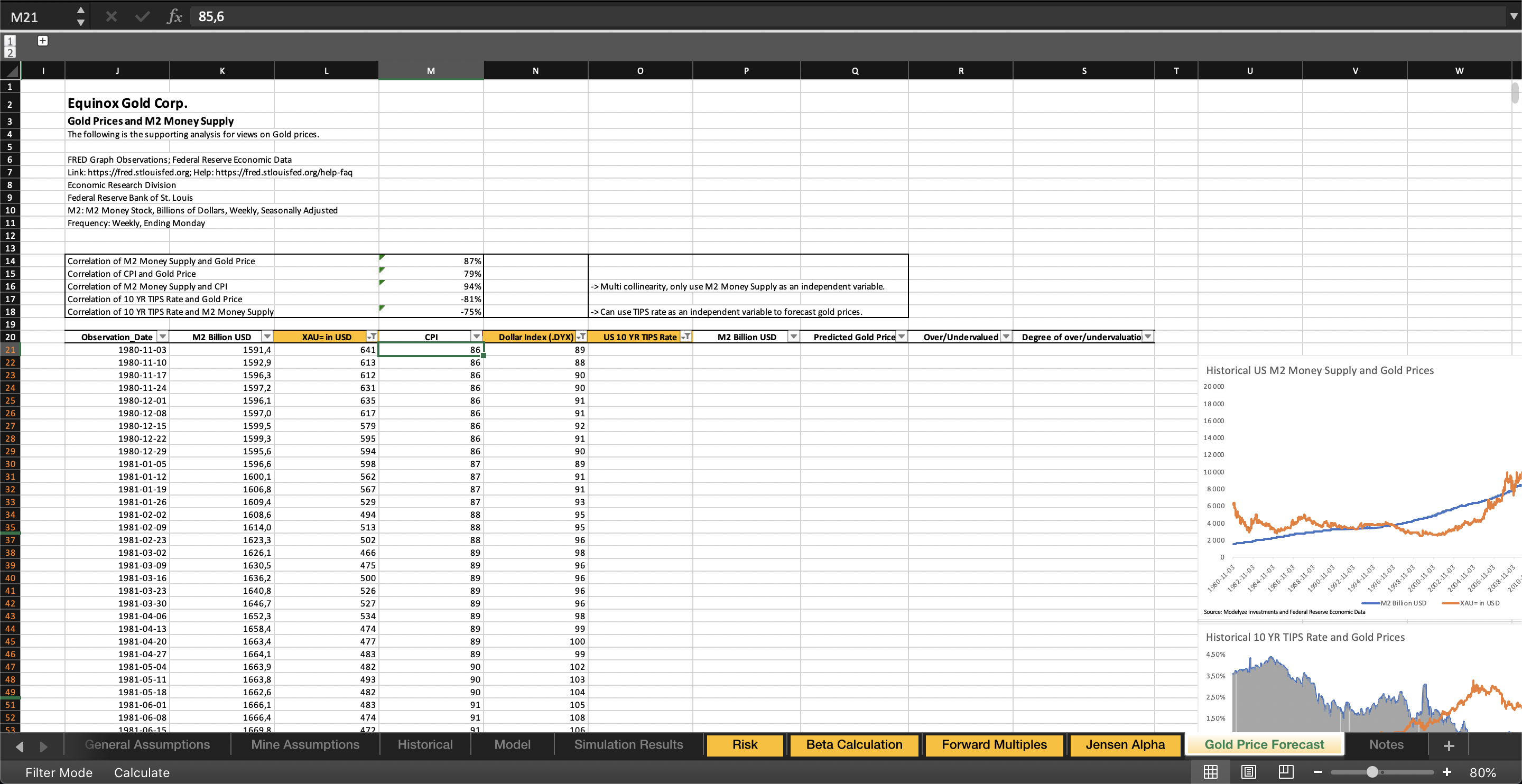Viewport: 1522px width, 784px height.
Task: Open the Risk sheet tab
Action: tap(745, 744)
